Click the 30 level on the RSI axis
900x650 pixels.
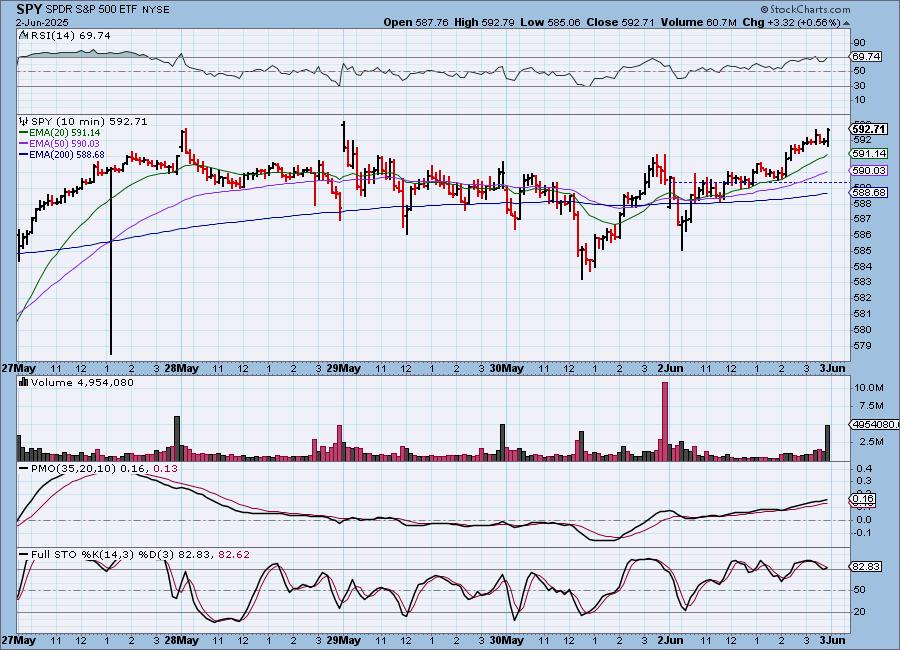(859, 86)
